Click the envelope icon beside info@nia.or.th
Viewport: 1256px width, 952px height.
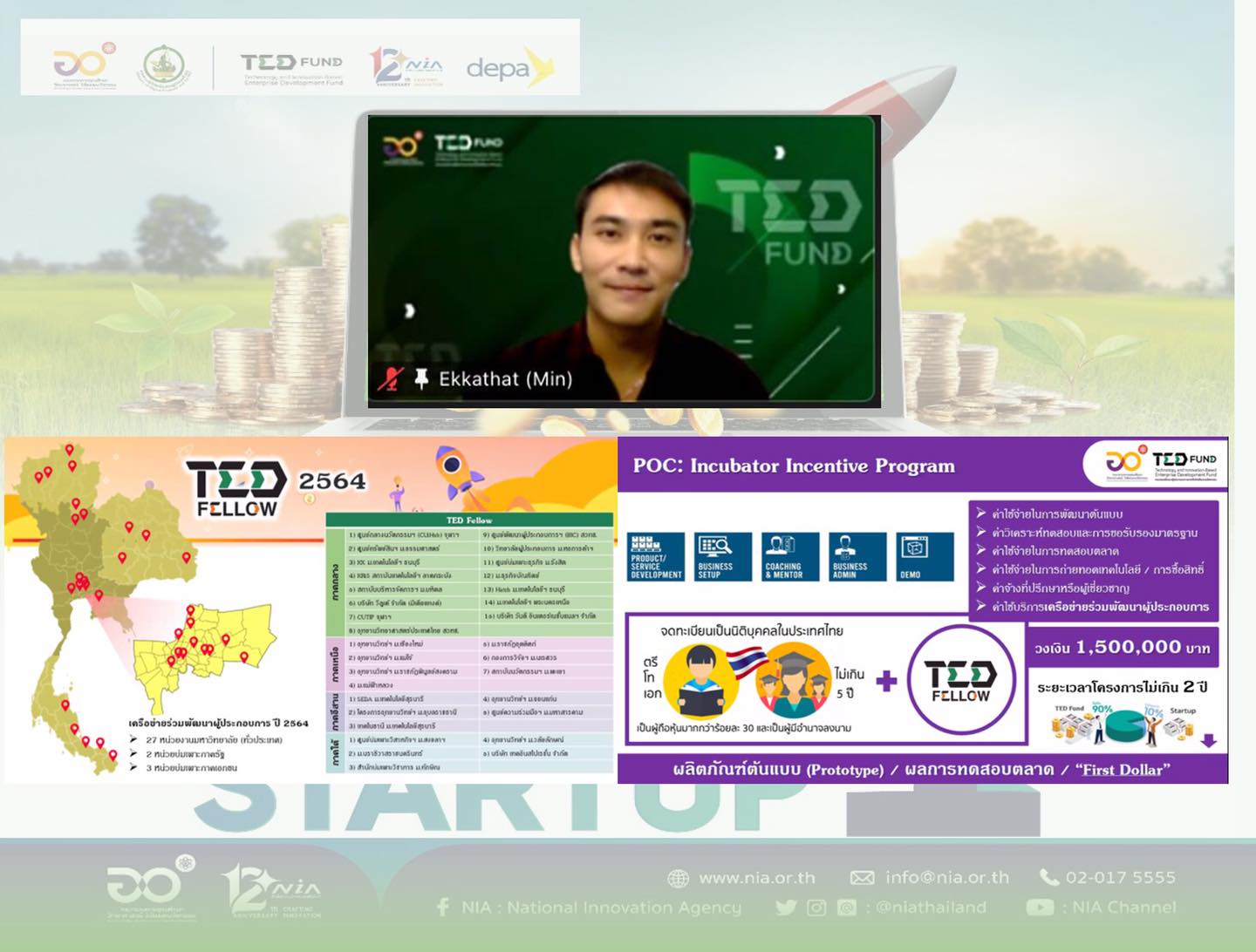(862, 878)
